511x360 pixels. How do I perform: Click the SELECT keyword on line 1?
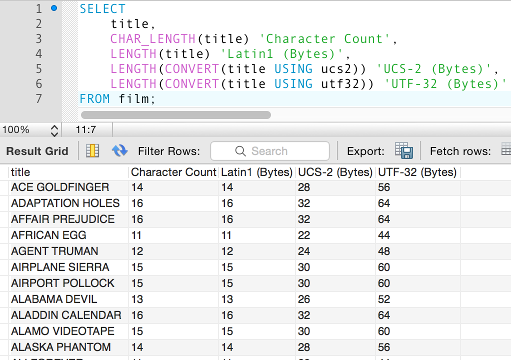(102, 9)
